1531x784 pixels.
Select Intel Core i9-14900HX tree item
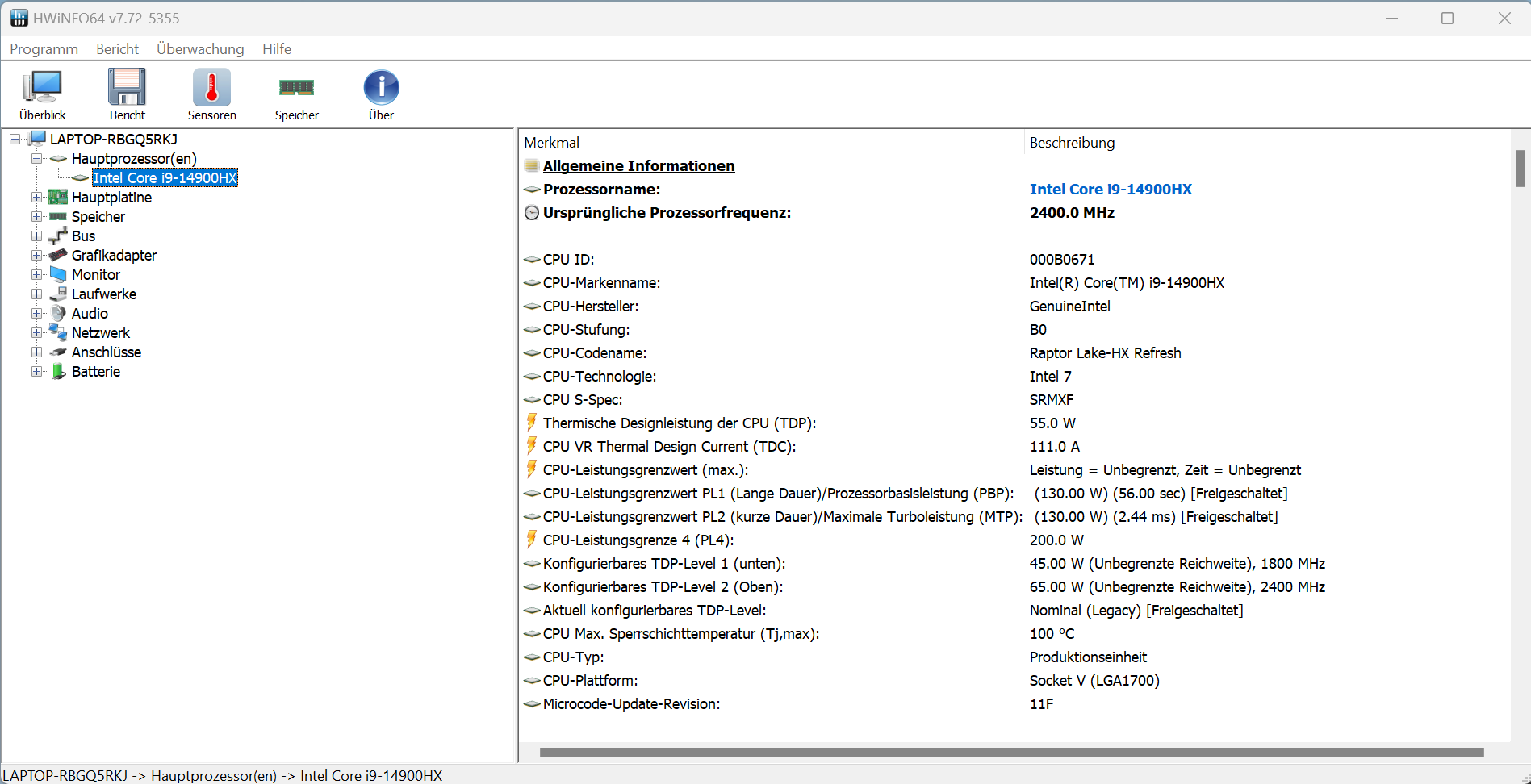pyautogui.click(x=165, y=178)
